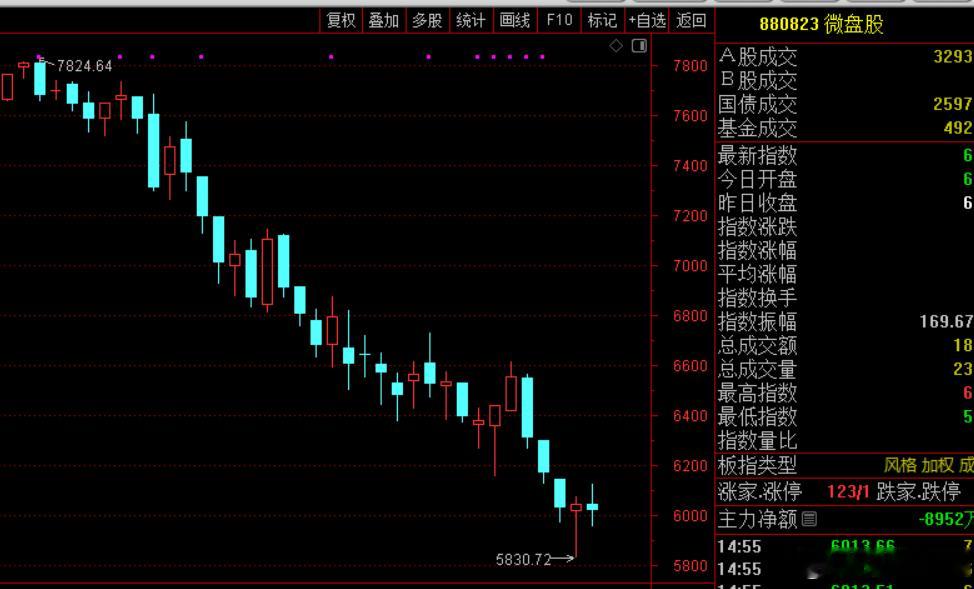The height and width of the screenshot is (589, 974).
Task: Click the 5800 axis value
Action: (x=690, y=566)
